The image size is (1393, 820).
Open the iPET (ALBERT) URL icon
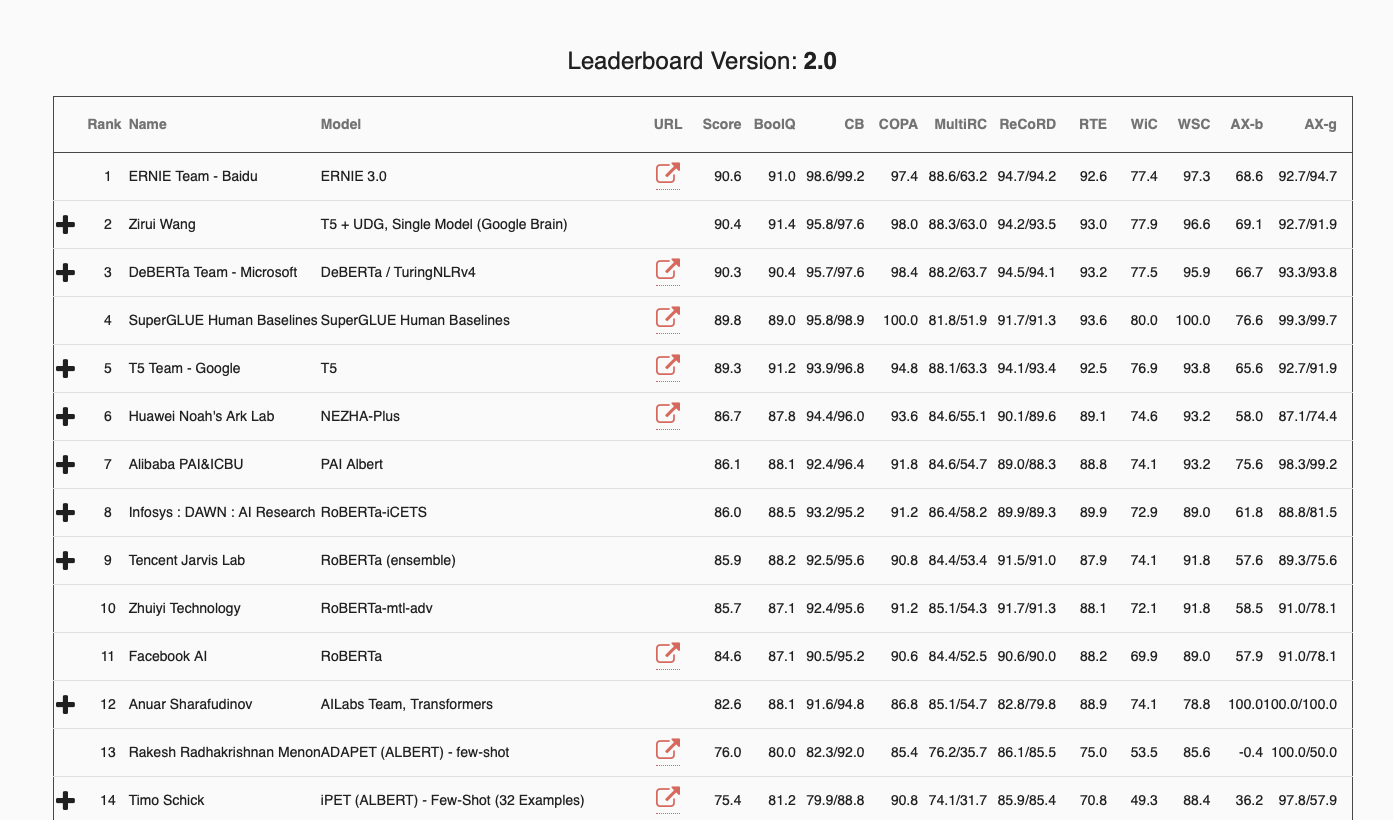click(668, 798)
